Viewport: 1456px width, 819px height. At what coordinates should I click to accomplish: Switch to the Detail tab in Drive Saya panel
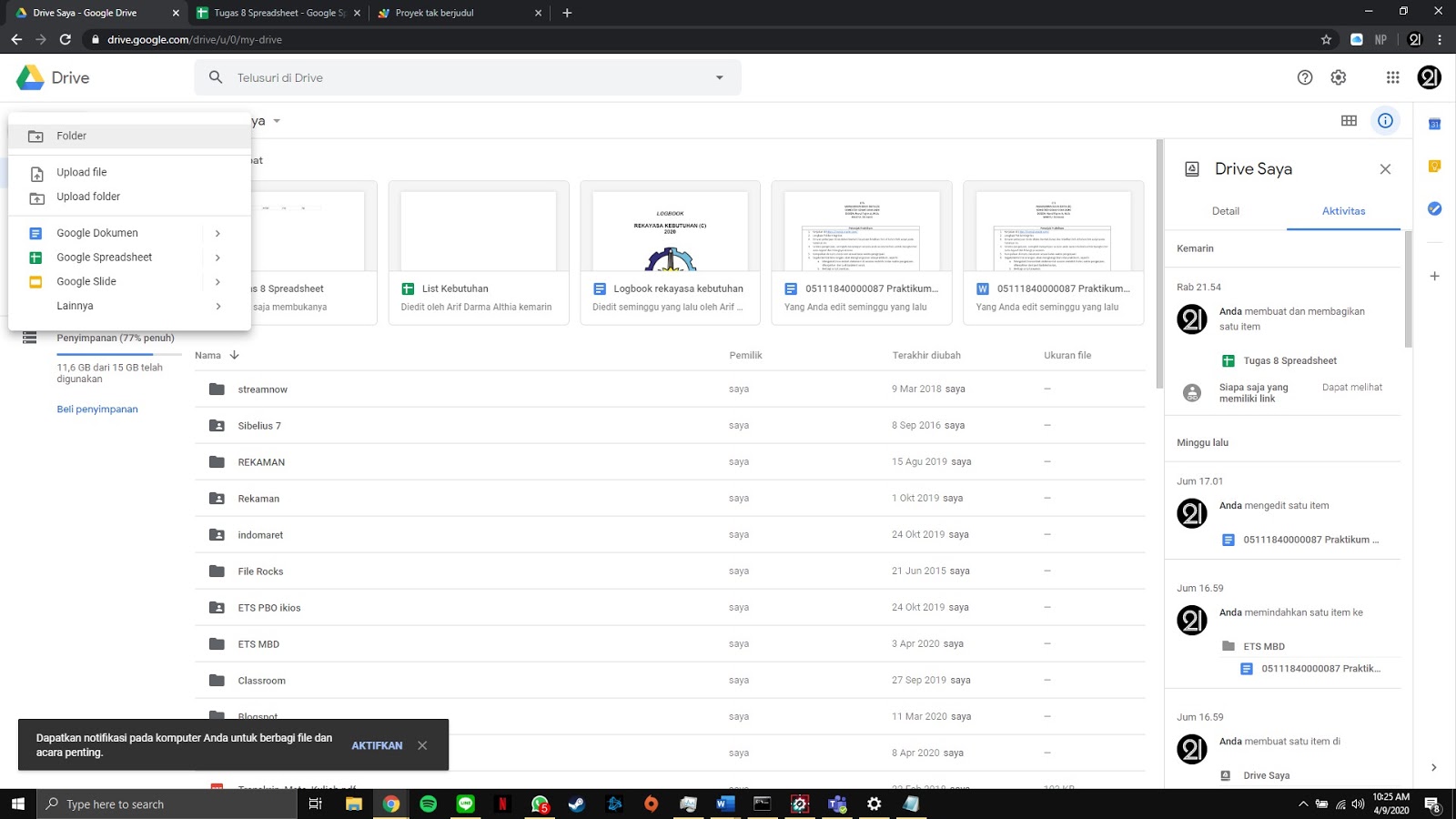[1226, 210]
